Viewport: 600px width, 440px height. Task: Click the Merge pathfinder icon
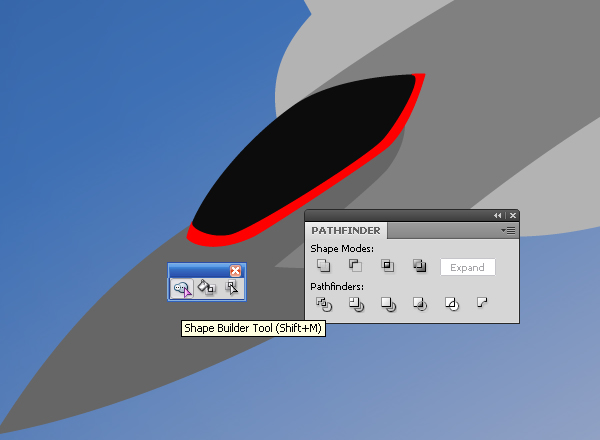(388, 305)
